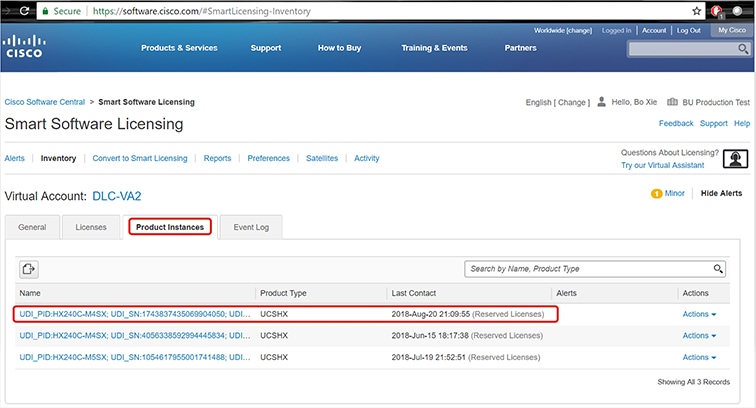The width and height of the screenshot is (756, 408).
Task: Open the Feedback link
Action: point(676,123)
